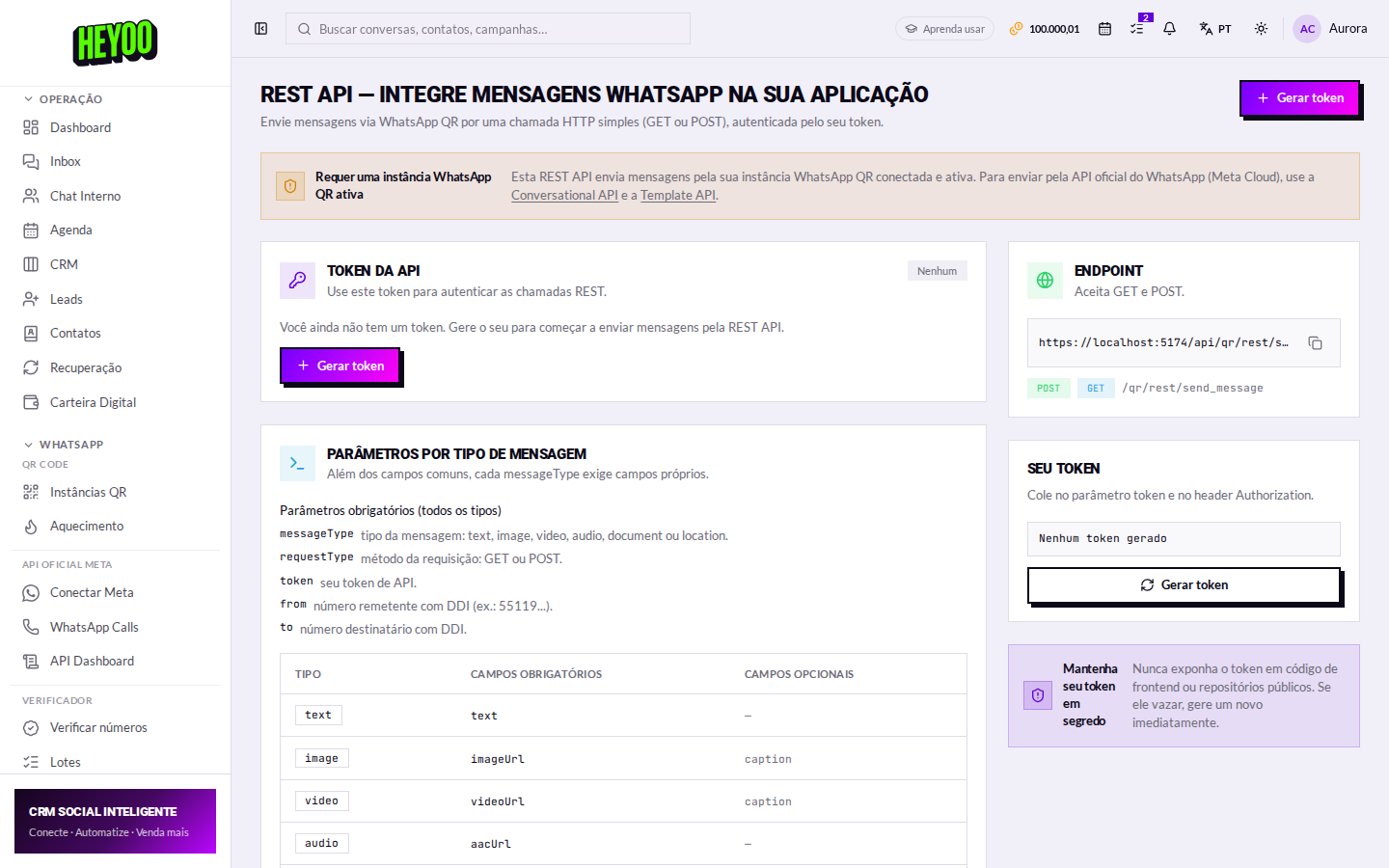Click the Aquecimento flame icon
Screen dimensions: 1389x868
pyautogui.click(x=31, y=526)
